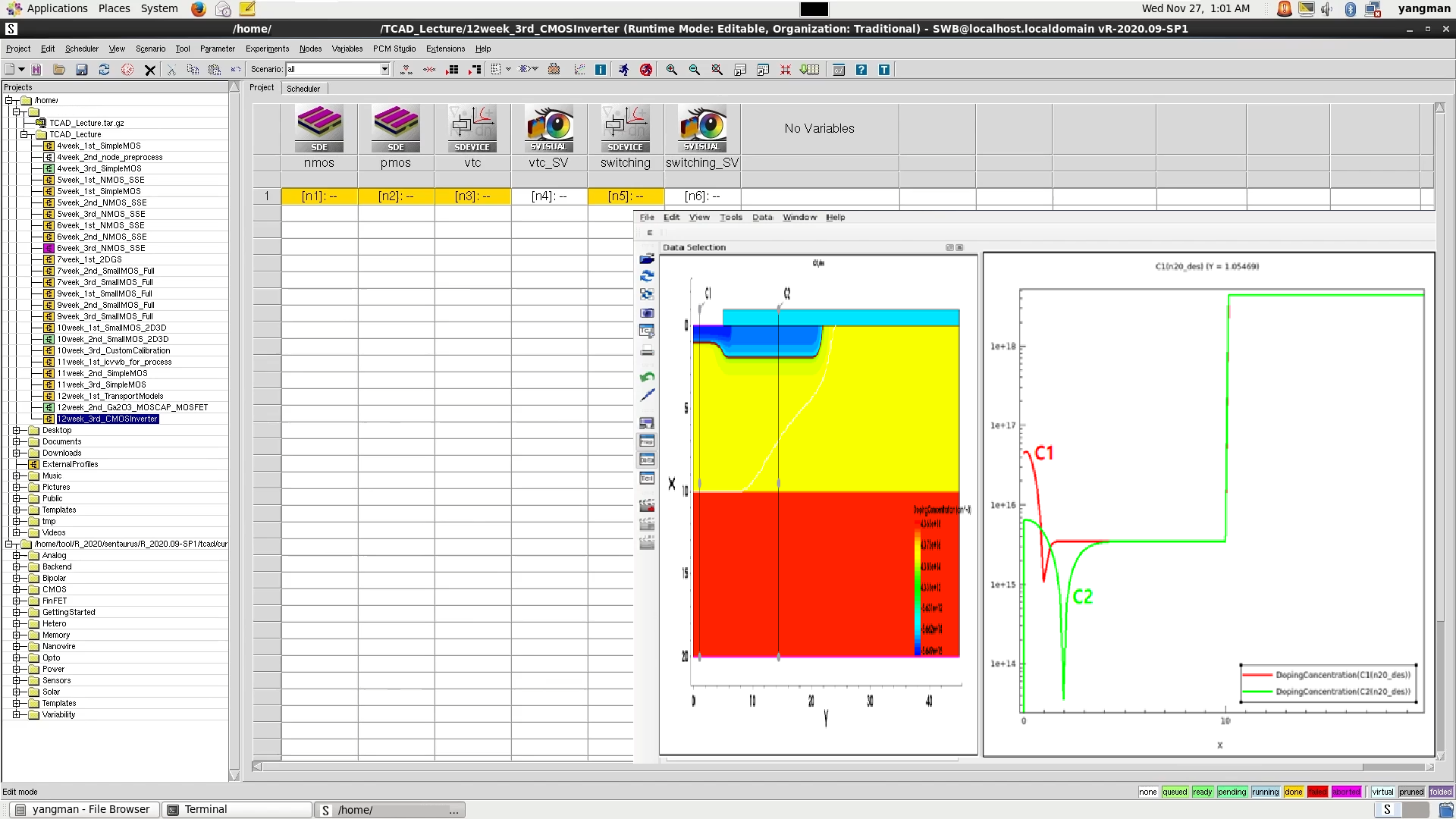The height and width of the screenshot is (819, 1456).
Task: Save project with the floppy disk icon
Action: 81,69
